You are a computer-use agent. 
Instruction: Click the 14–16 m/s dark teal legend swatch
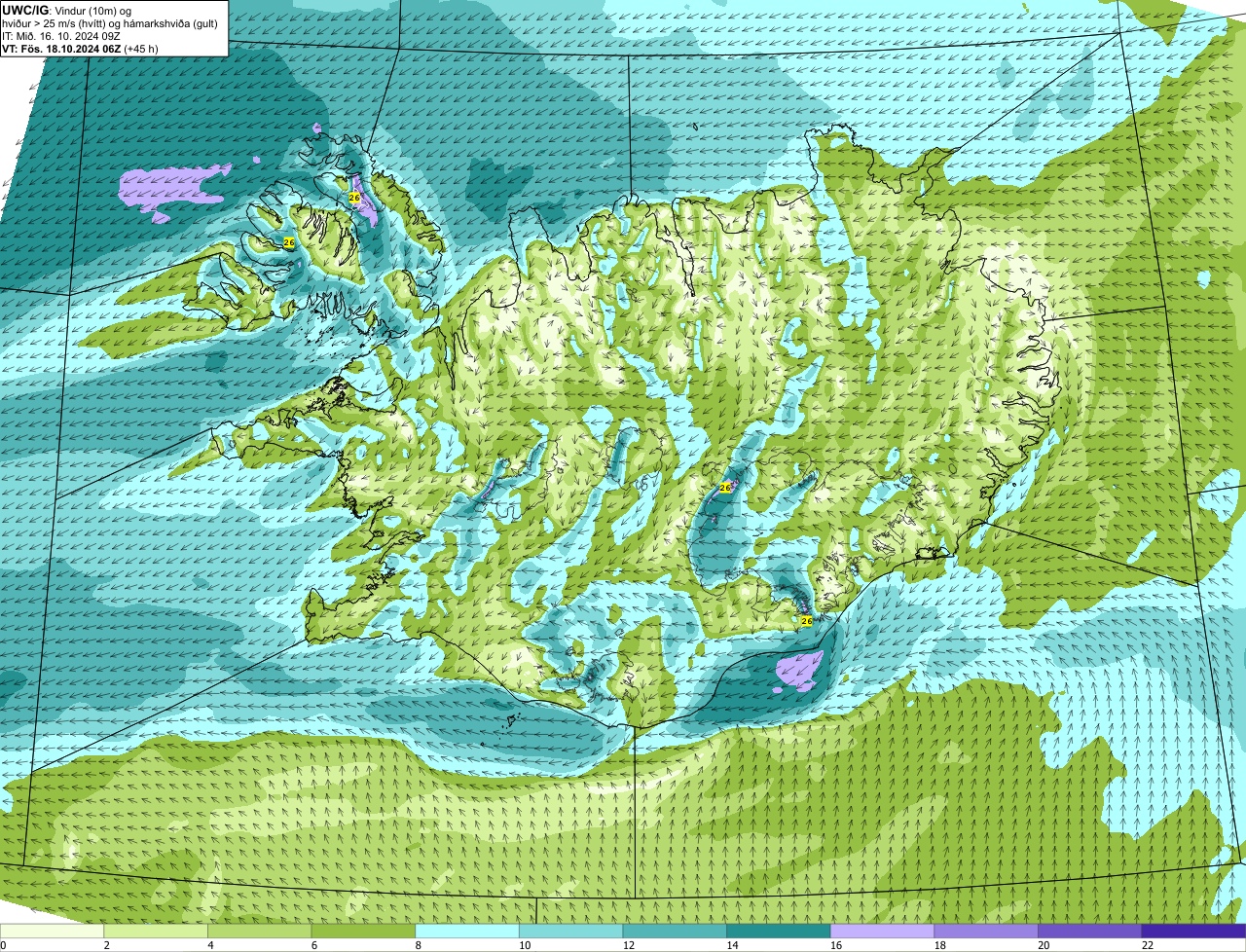[779, 932]
